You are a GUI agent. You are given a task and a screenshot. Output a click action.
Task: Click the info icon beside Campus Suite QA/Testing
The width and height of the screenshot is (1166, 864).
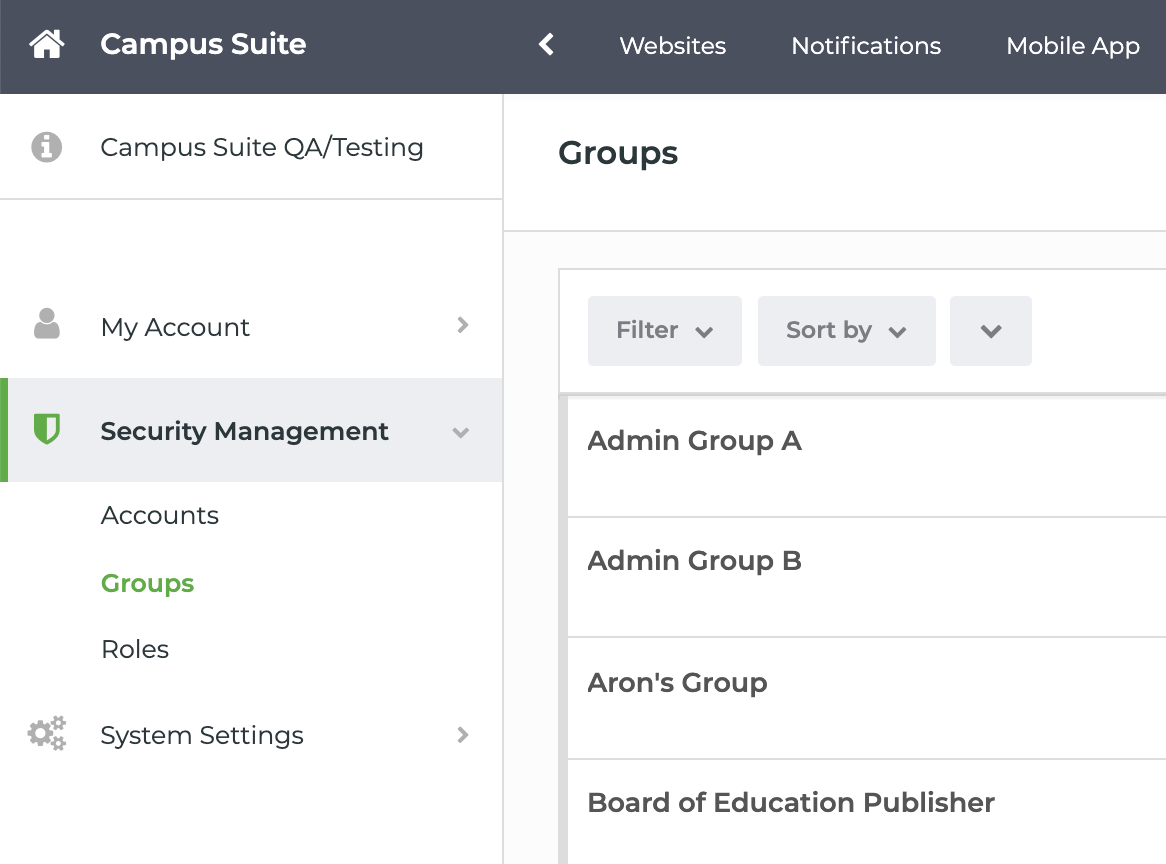click(x=47, y=148)
